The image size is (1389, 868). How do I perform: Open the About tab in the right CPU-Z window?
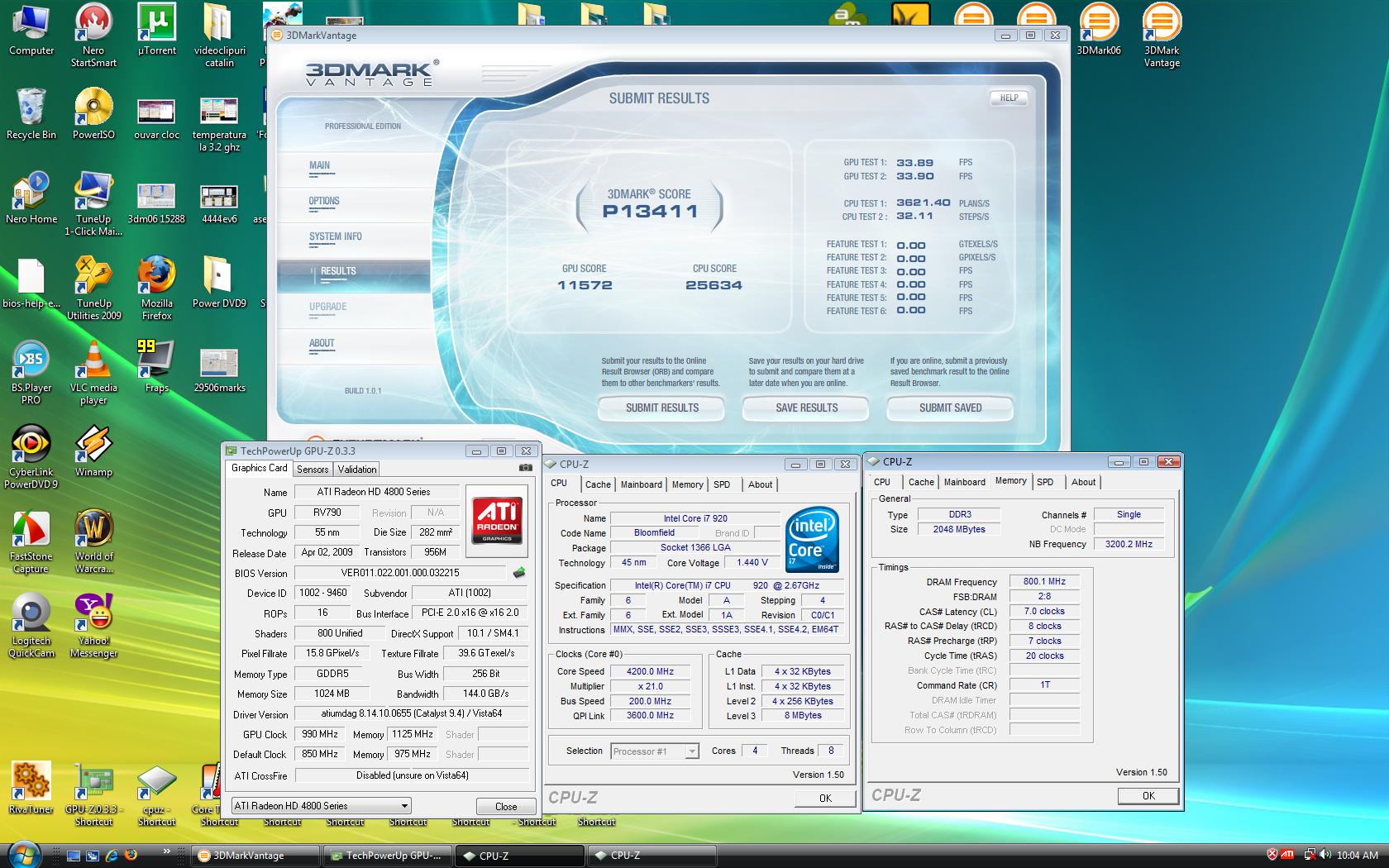1083,483
